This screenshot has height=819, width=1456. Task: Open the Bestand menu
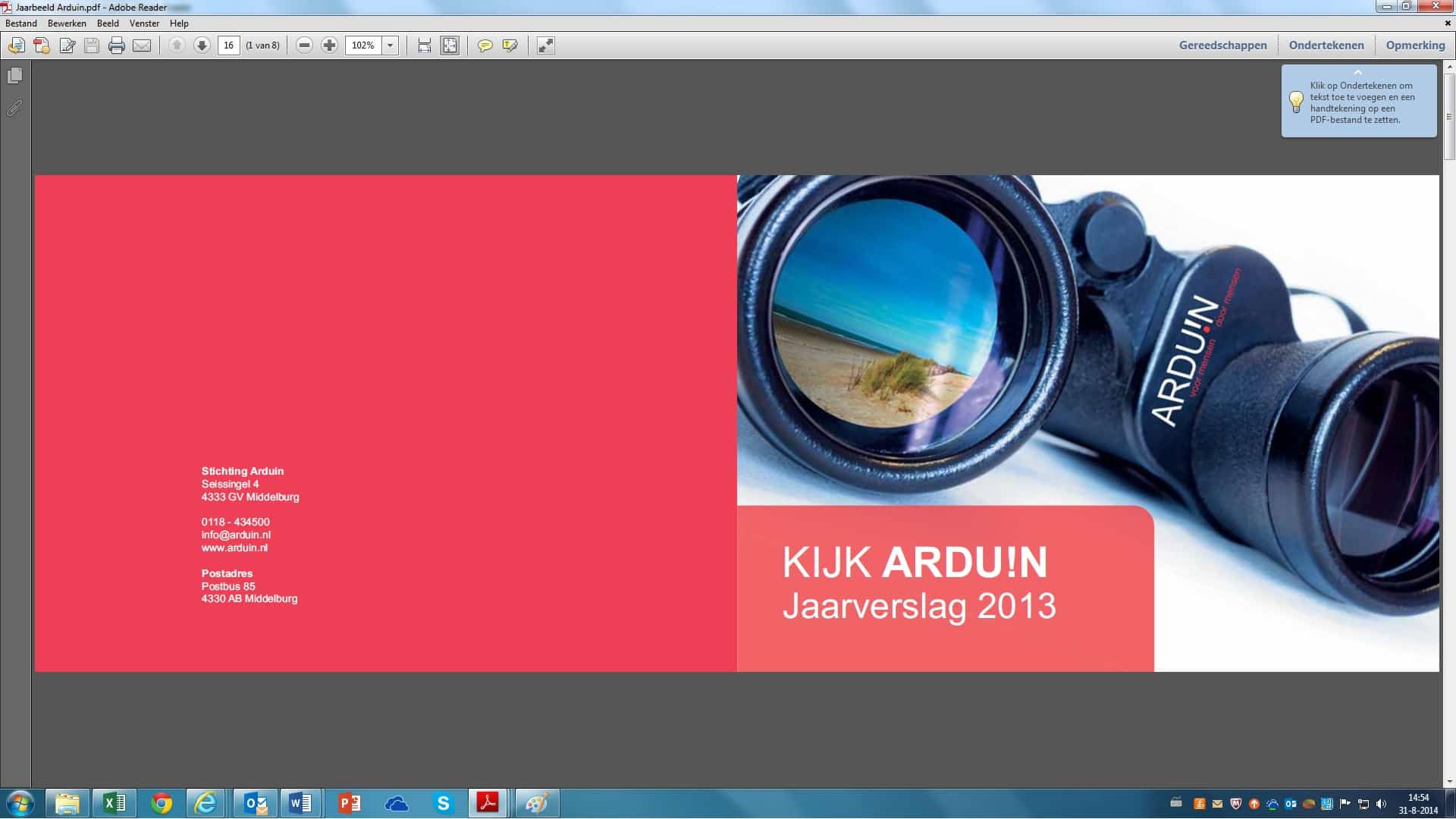point(21,24)
